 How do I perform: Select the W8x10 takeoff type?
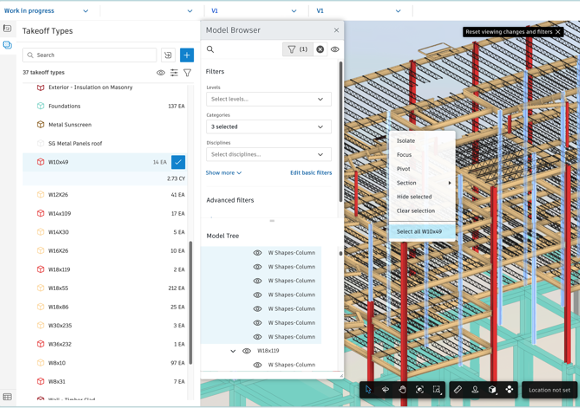104,363
